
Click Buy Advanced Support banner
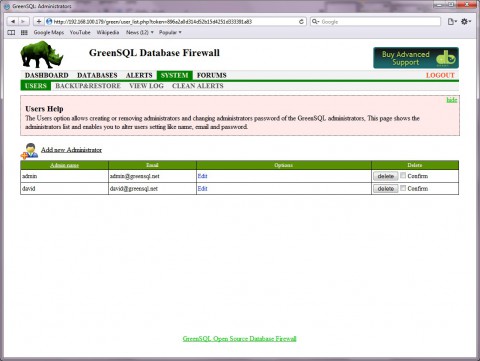[416, 58]
